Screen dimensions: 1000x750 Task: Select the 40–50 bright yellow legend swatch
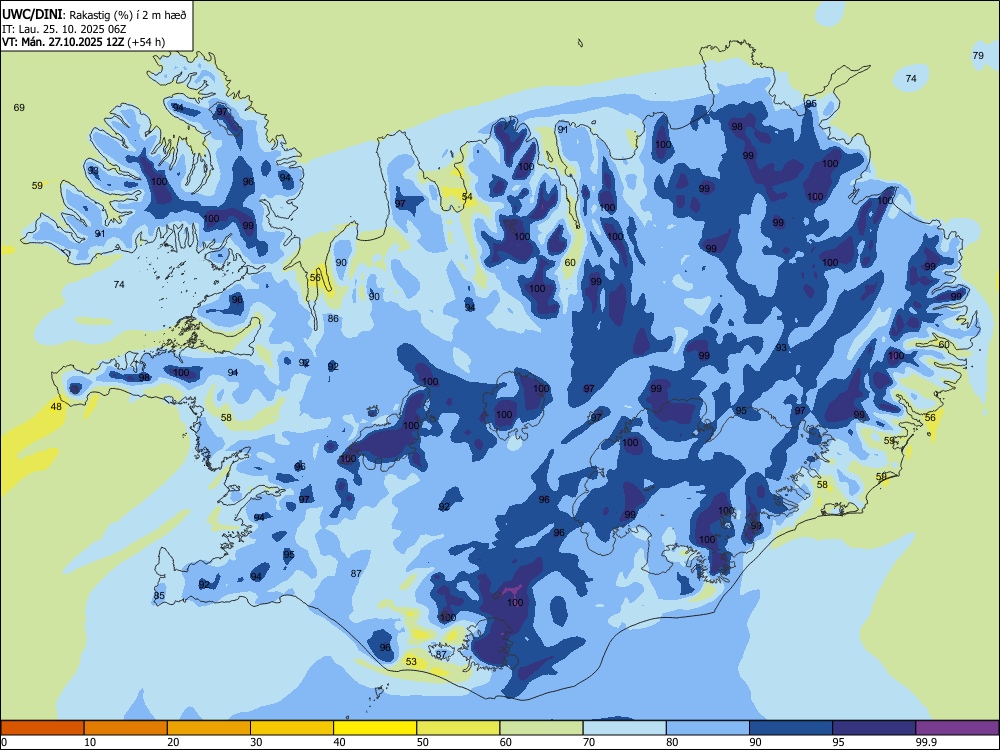[x=375, y=728]
